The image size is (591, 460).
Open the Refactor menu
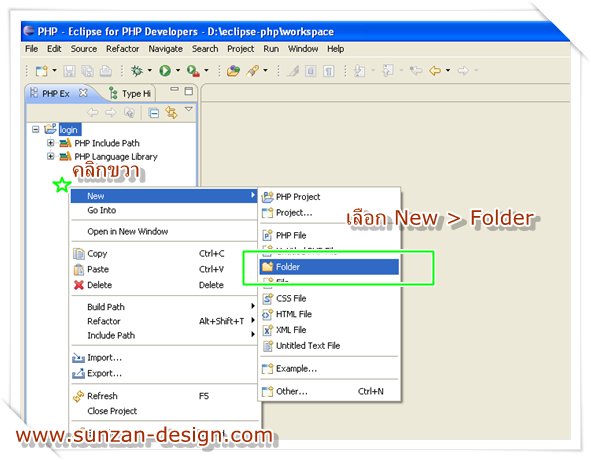pos(122,49)
